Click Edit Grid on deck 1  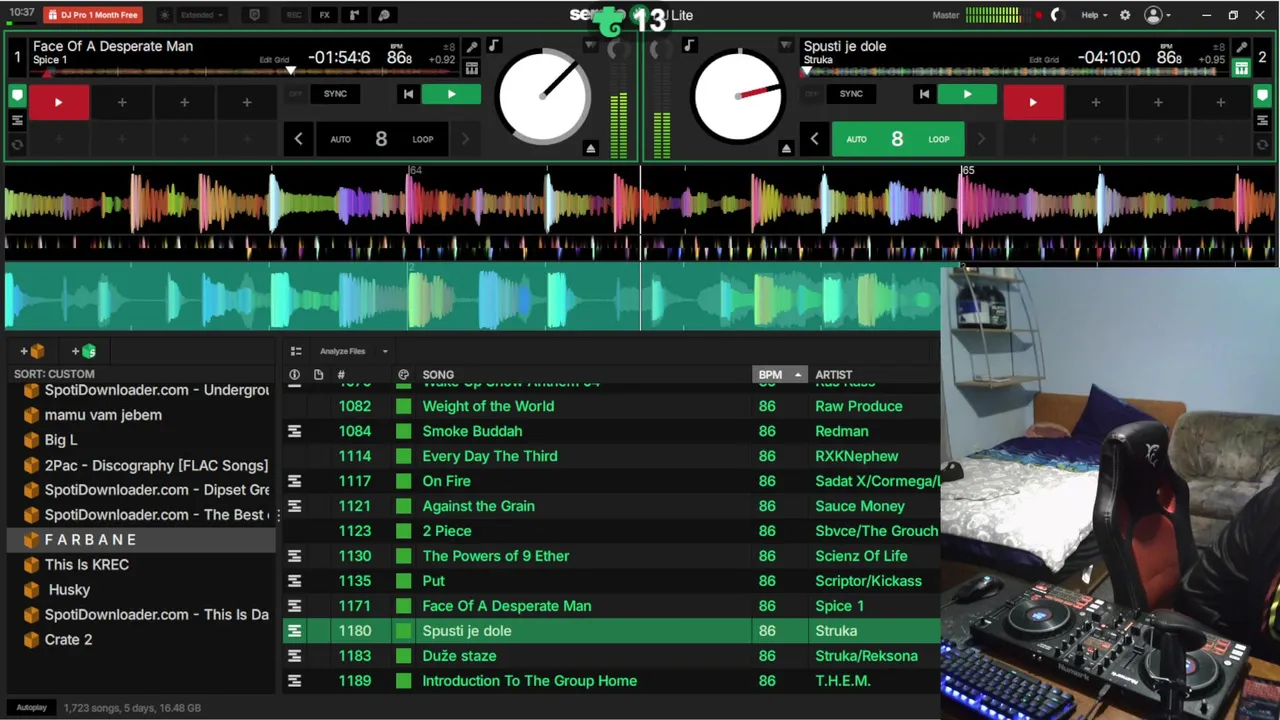tap(274, 60)
